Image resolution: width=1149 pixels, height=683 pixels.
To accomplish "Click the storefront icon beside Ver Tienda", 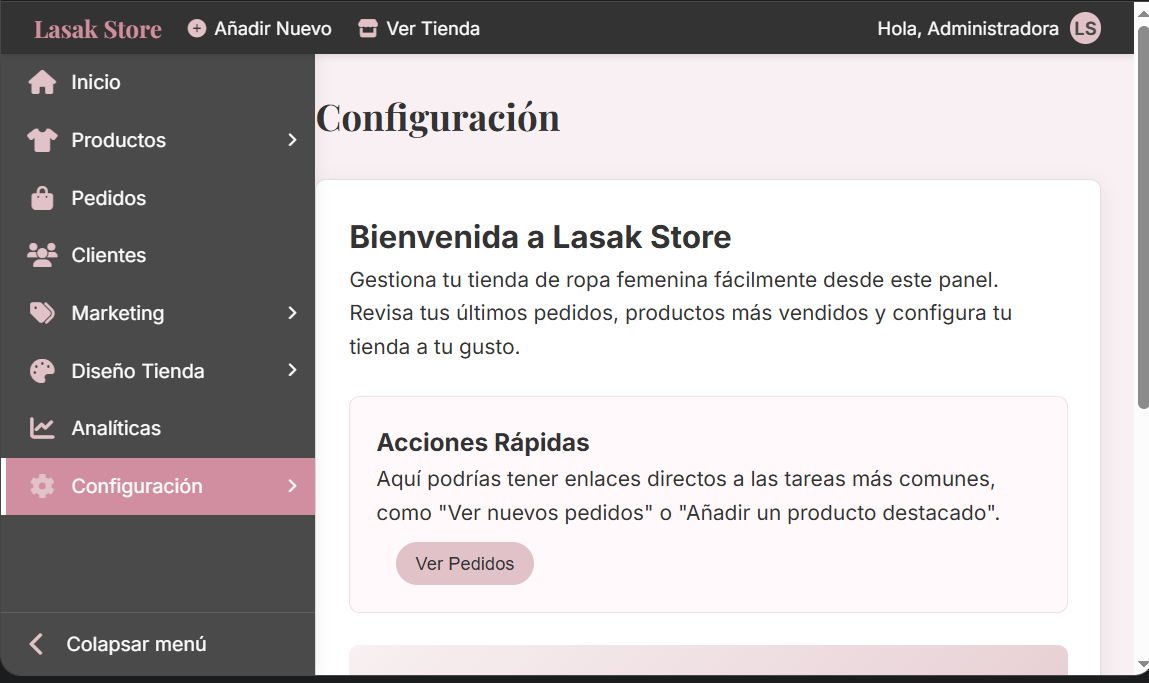I will coord(368,29).
